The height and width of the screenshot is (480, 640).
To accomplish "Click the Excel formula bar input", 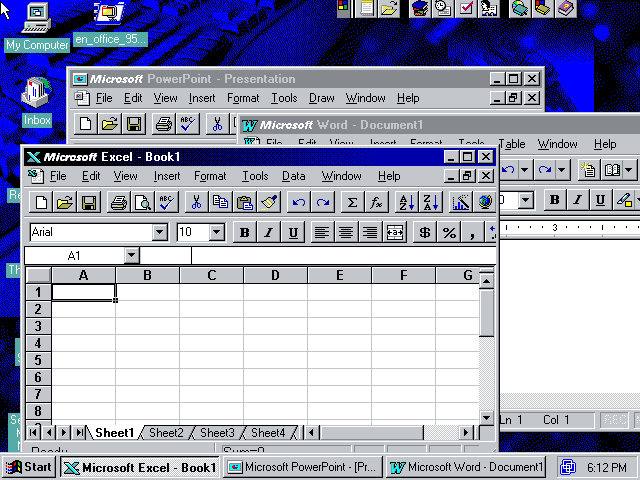I will pos(344,256).
